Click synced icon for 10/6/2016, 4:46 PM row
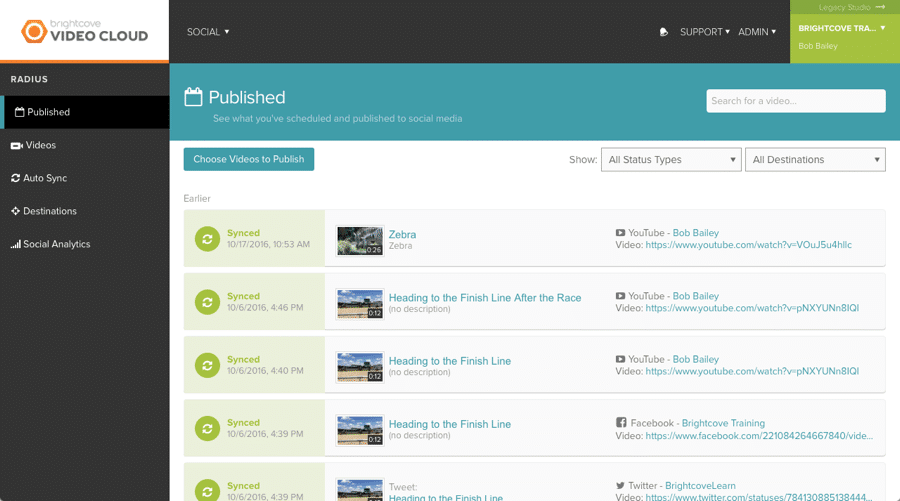The height and width of the screenshot is (501, 900). (207, 302)
